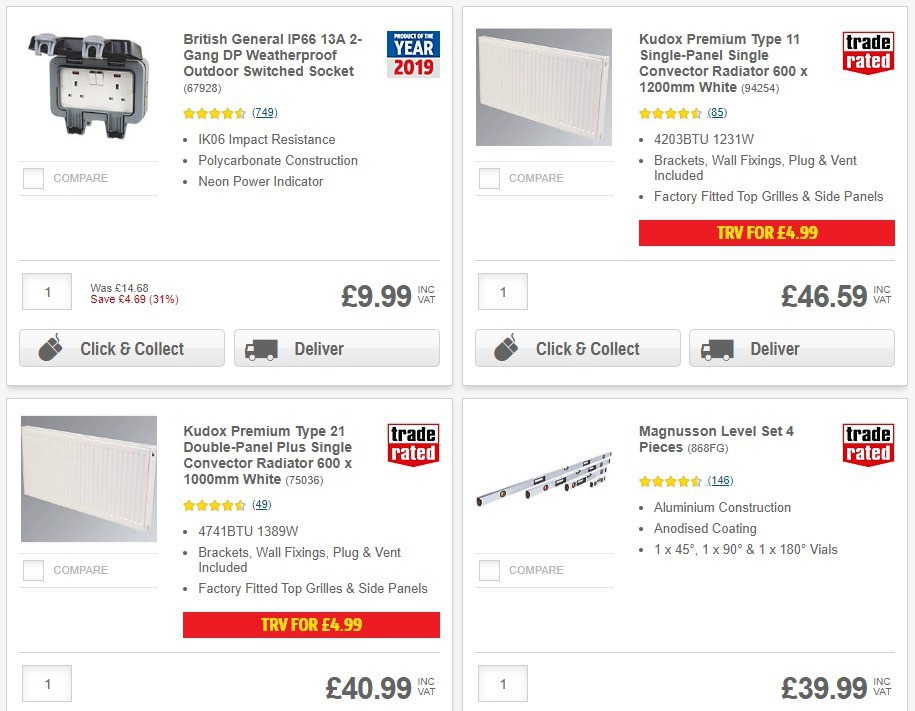The width and height of the screenshot is (915, 711).
Task: Click the red TRV FOR £4.99 banner
Action: point(766,232)
